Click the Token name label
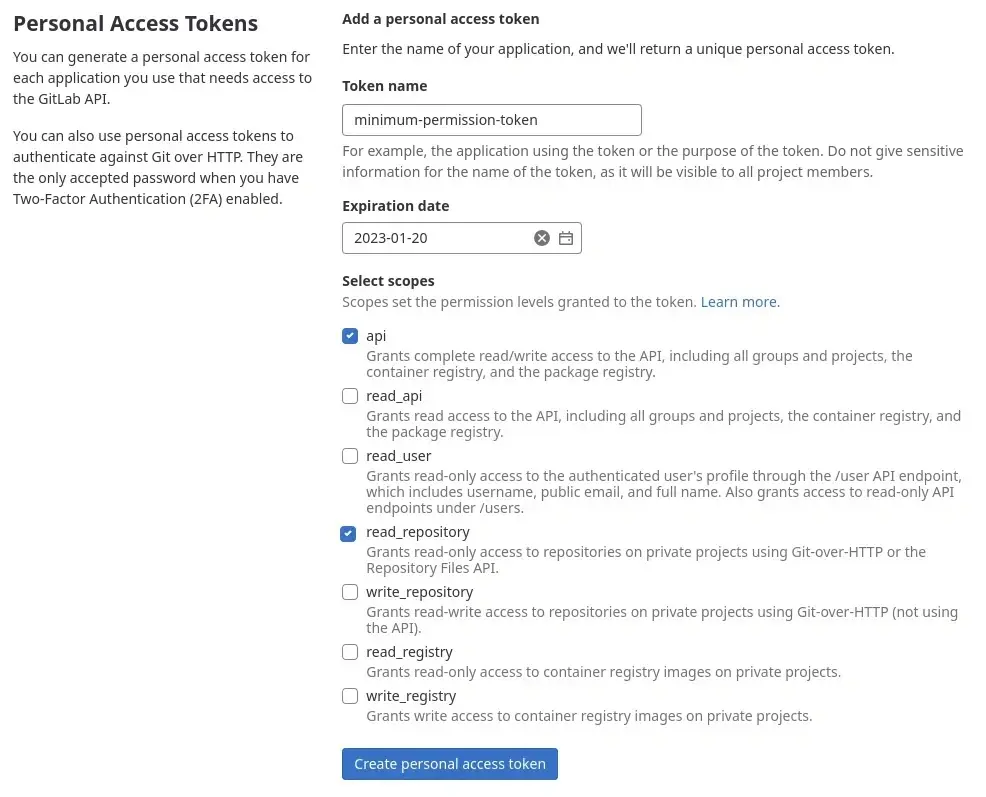The height and width of the screenshot is (797, 986). click(384, 86)
